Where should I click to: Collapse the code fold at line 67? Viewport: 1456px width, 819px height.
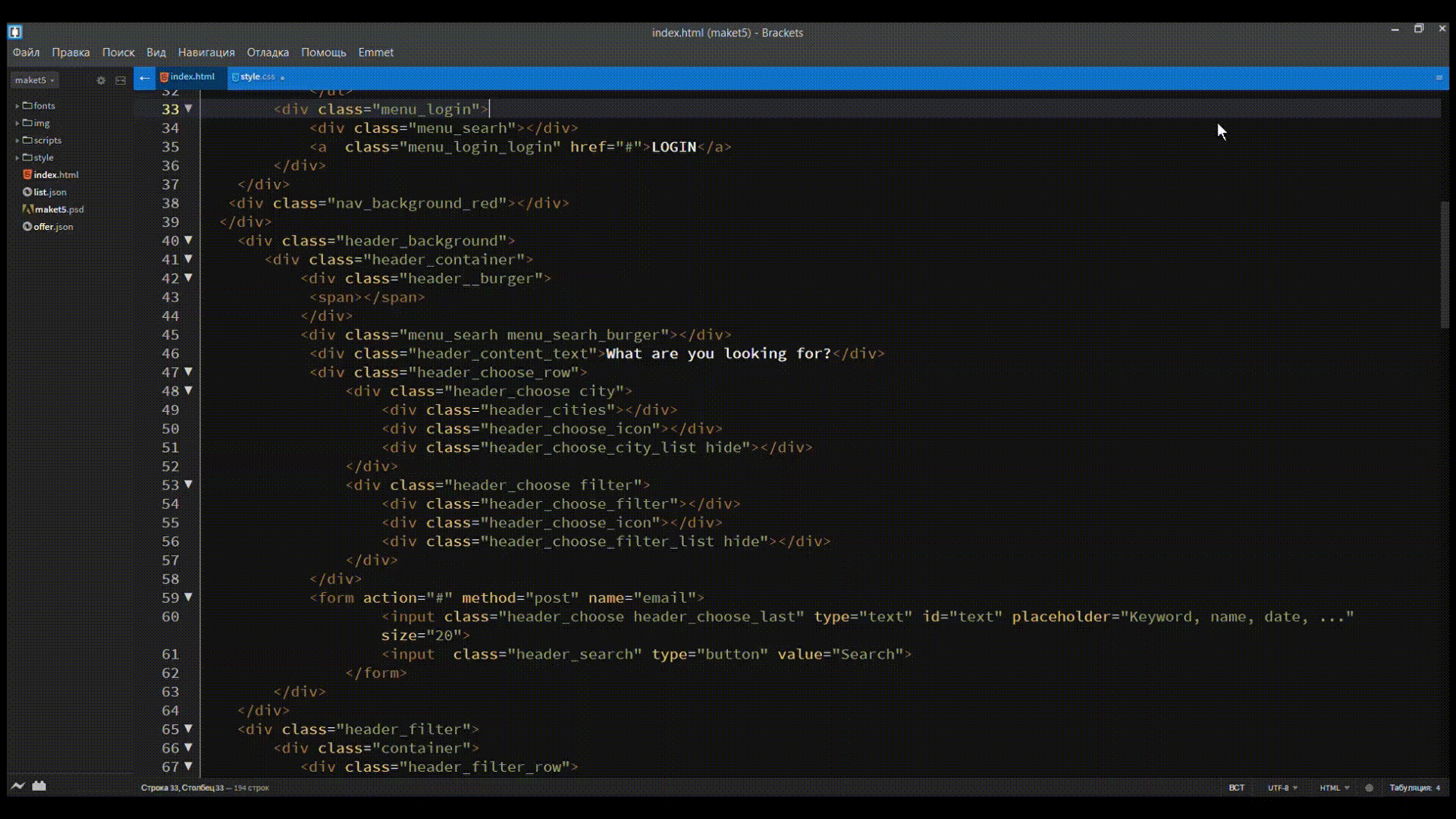click(x=189, y=767)
